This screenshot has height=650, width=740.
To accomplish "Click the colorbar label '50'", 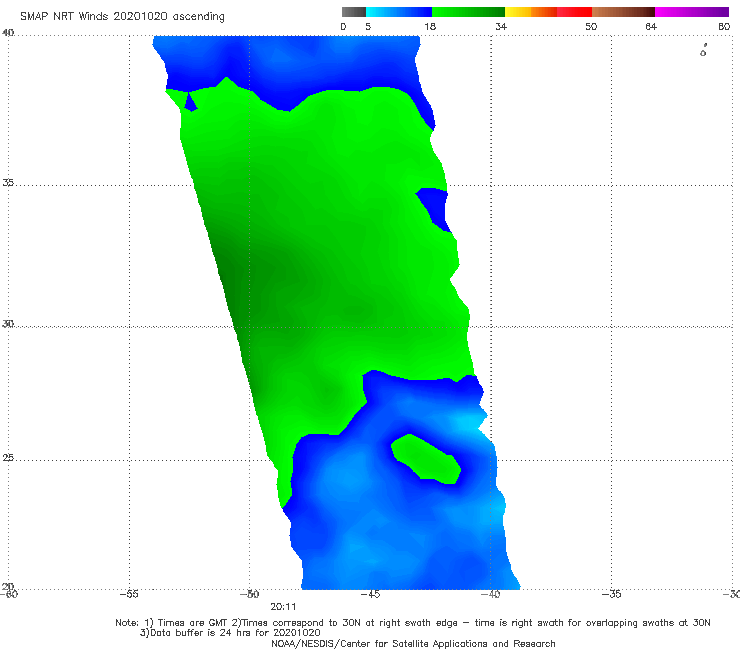I will (591, 26).
